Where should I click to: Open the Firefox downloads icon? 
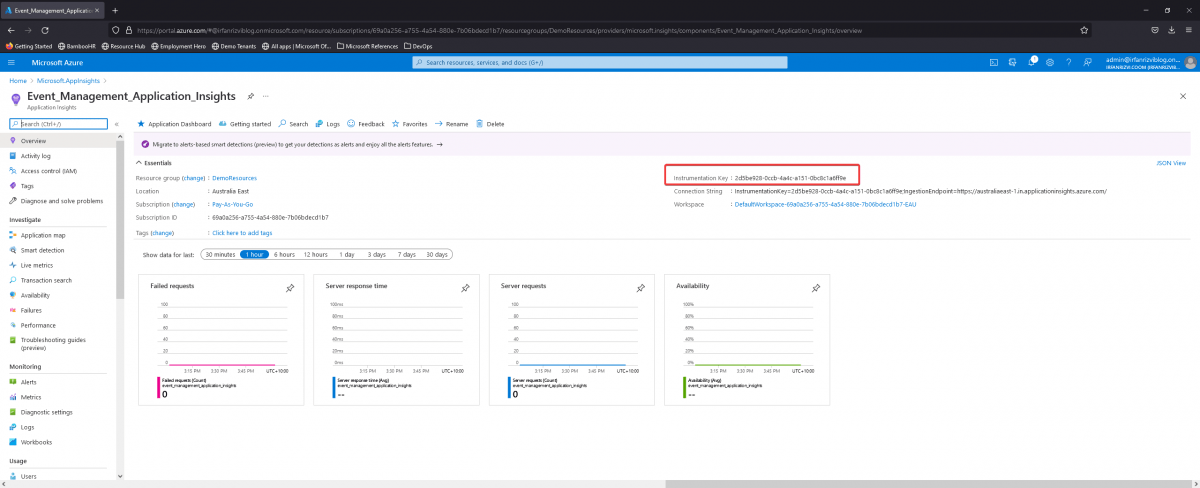tap(1170, 30)
